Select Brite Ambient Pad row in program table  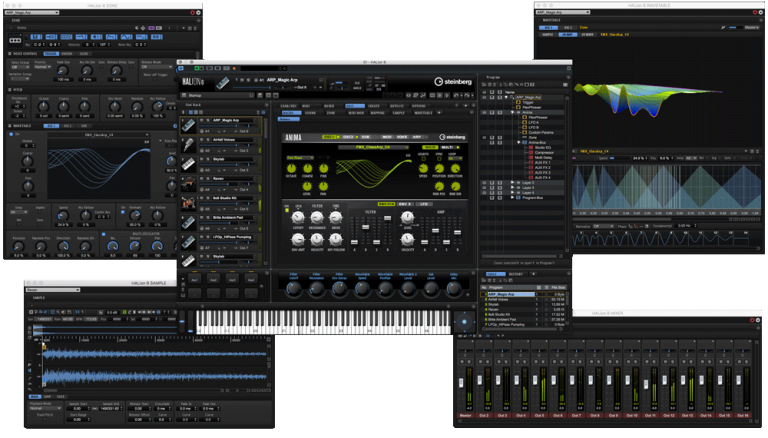(x=525, y=319)
